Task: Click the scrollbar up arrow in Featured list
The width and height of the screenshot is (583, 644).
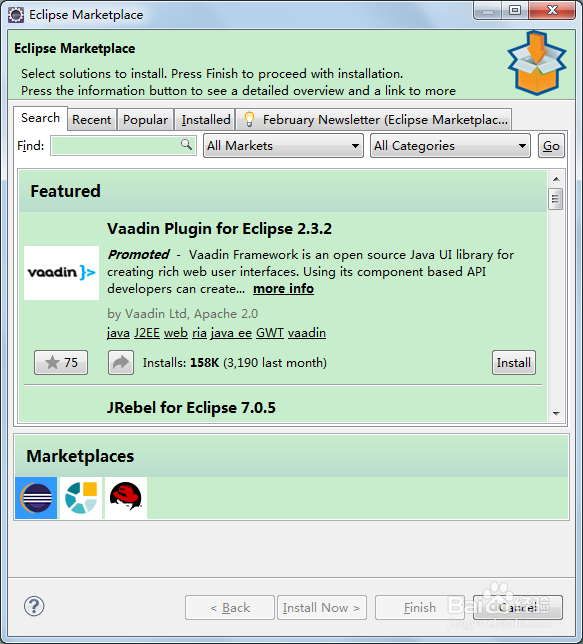Action: click(x=556, y=179)
